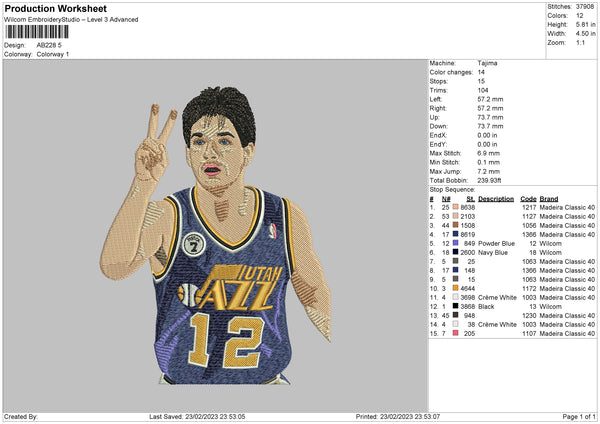The height and width of the screenshot is (424, 600).
Task: Click the stitch count '8638' in row 1
Action: tap(468, 207)
